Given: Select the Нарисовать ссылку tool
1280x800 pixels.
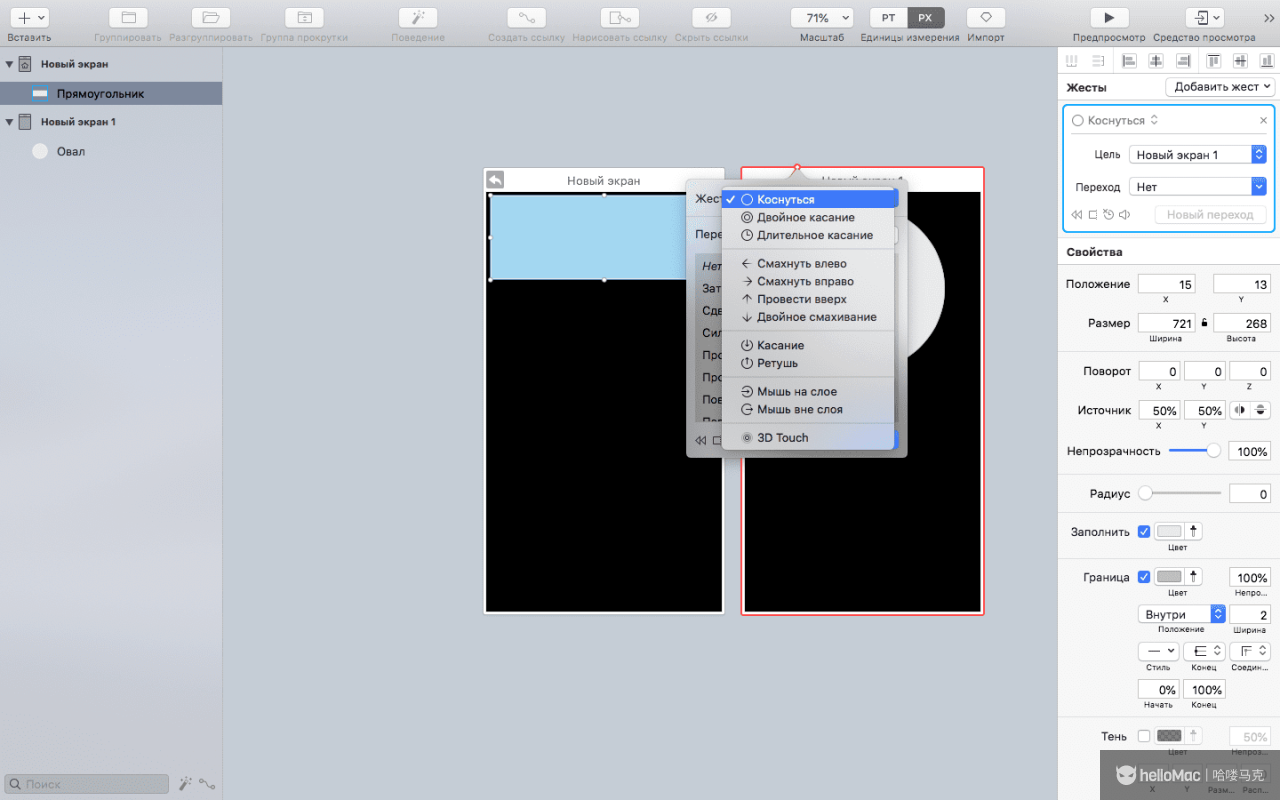Looking at the screenshot, I should (620, 18).
